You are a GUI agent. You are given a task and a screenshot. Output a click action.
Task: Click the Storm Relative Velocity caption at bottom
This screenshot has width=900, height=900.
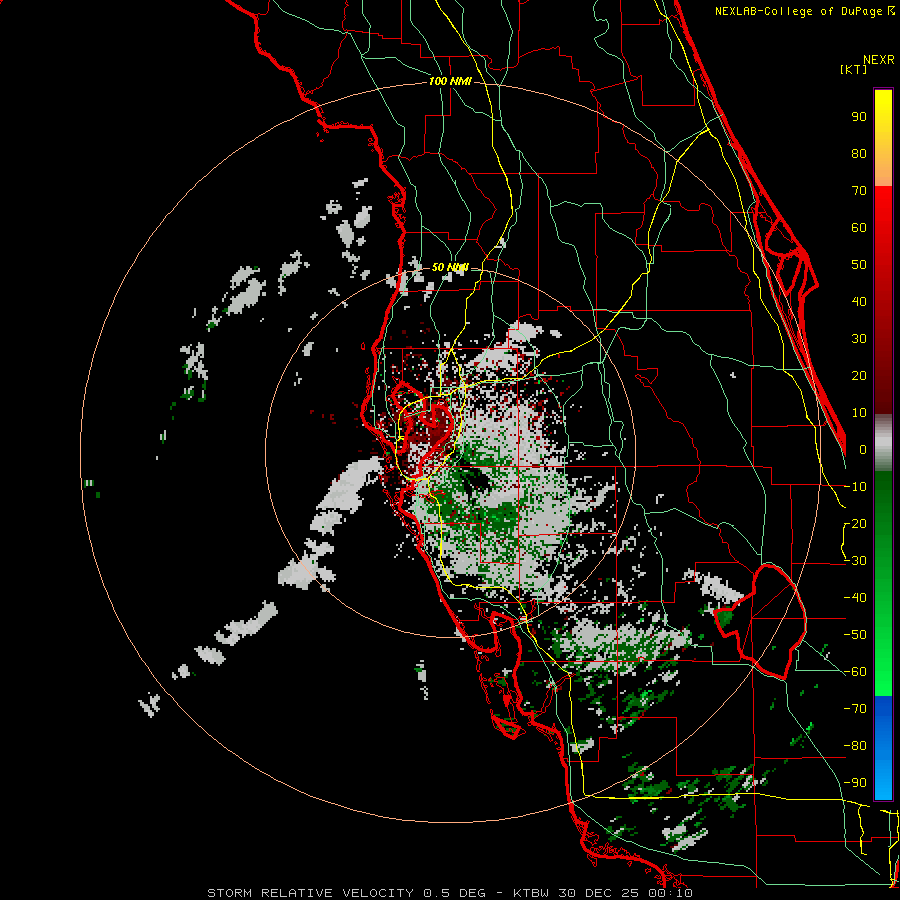click(x=449, y=893)
